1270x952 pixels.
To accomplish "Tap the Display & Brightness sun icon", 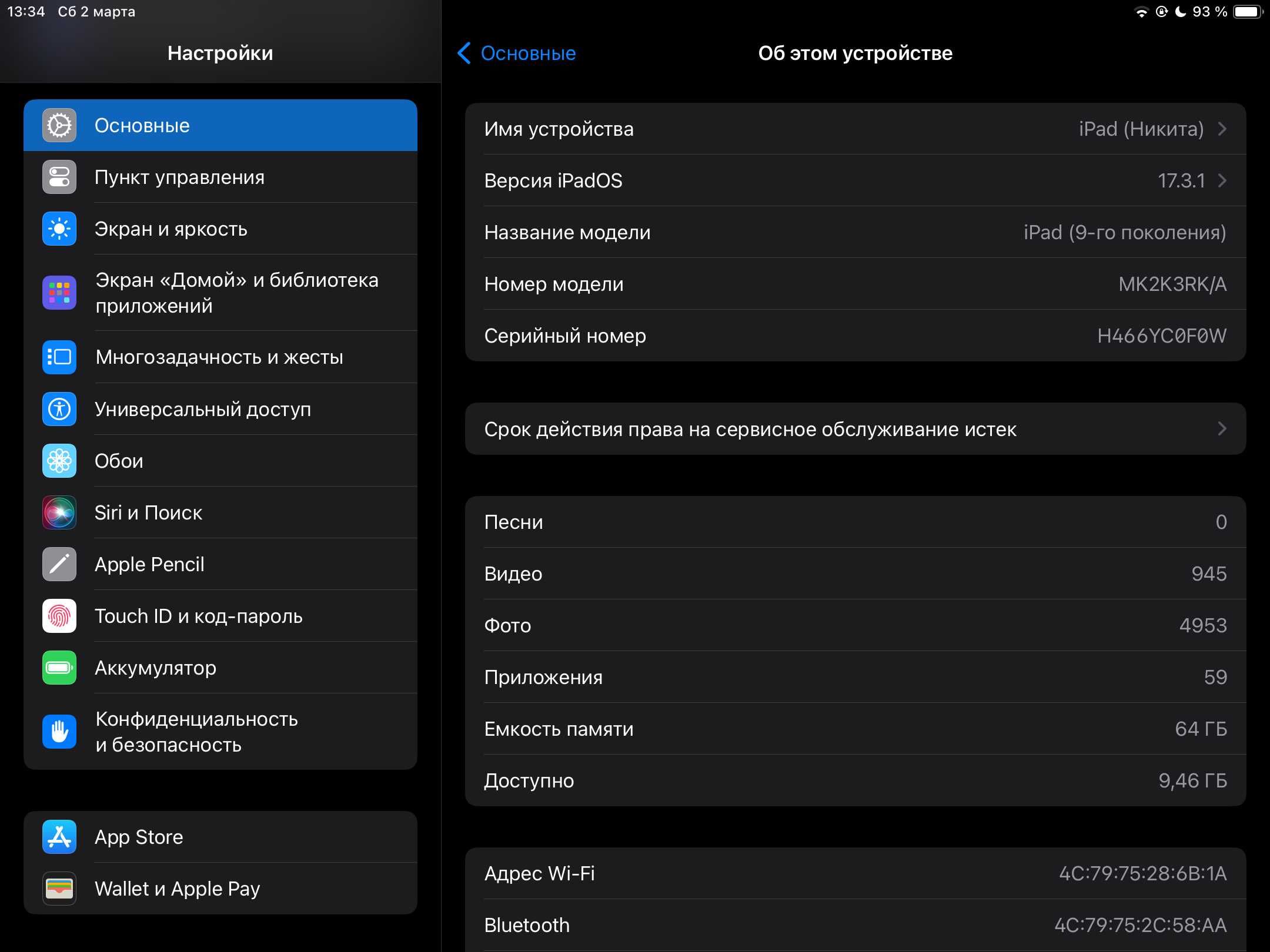I will pyautogui.click(x=59, y=229).
